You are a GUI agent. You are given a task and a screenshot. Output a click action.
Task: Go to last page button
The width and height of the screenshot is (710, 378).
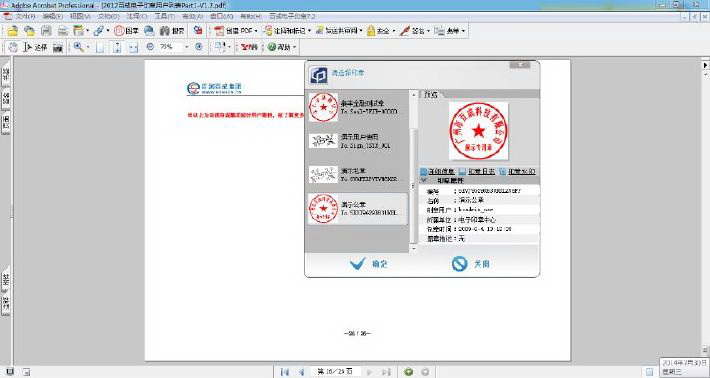click(x=386, y=372)
